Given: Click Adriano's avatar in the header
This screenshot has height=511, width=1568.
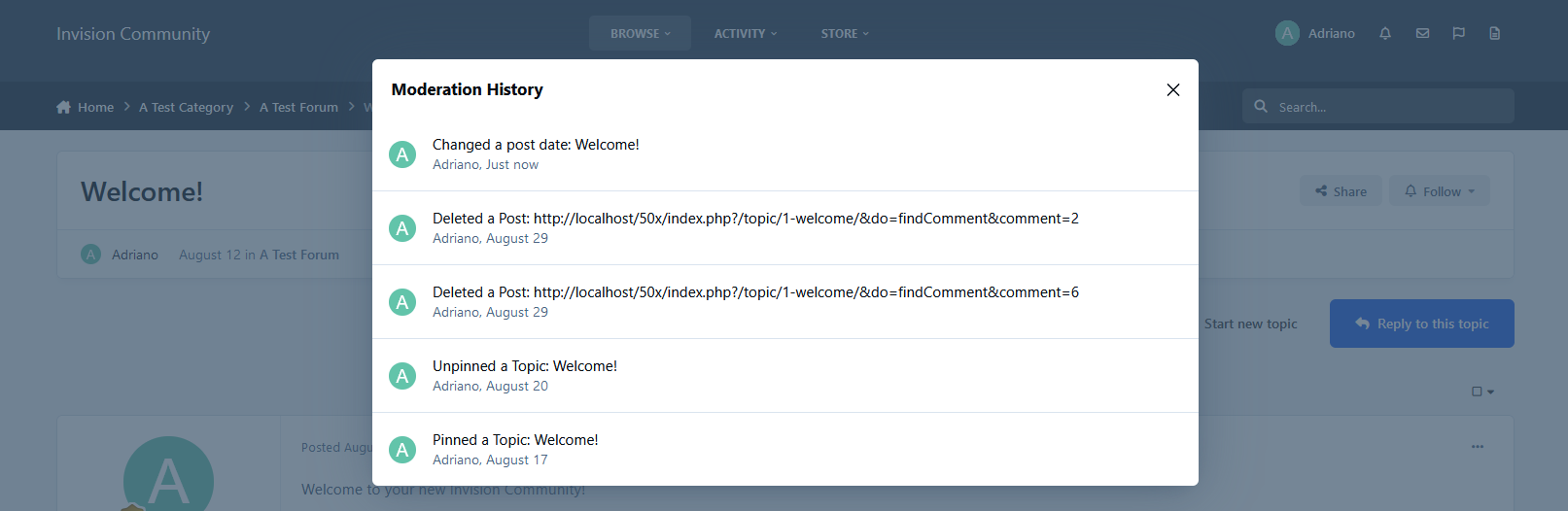Looking at the screenshot, I should [x=1287, y=33].
